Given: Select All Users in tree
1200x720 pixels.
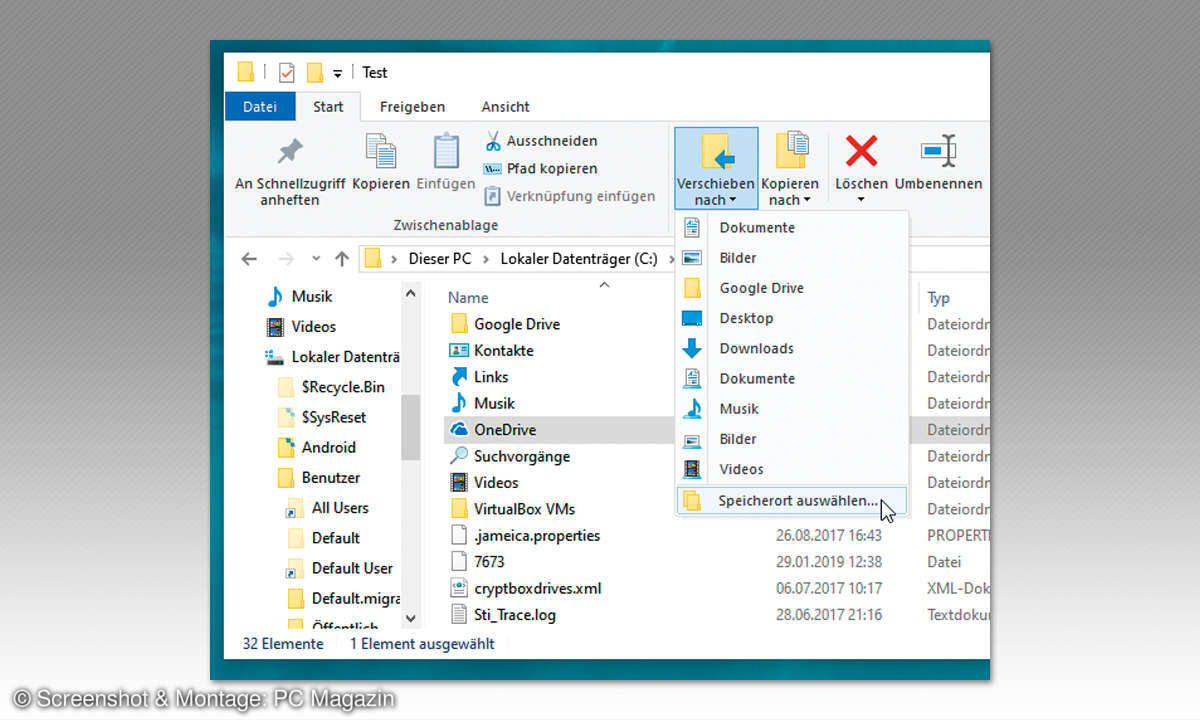Looking at the screenshot, I should coord(328,507).
